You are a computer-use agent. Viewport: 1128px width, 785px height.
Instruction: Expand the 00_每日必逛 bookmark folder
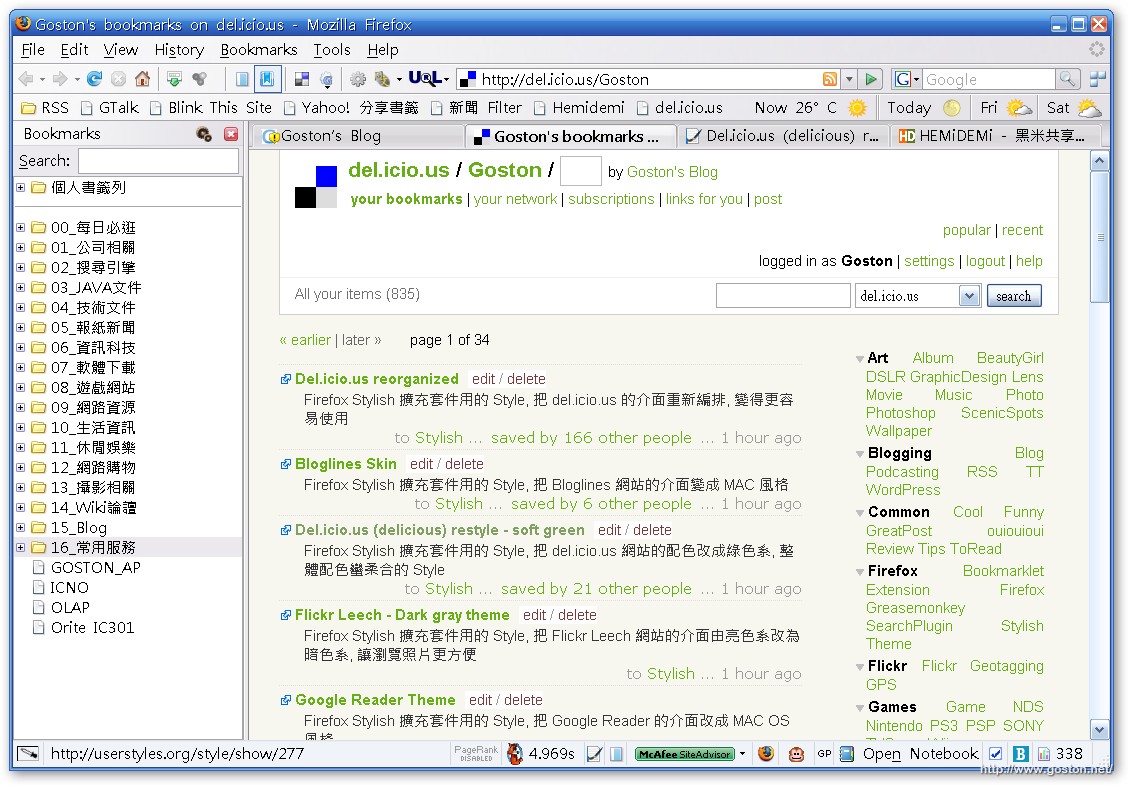pos(21,227)
